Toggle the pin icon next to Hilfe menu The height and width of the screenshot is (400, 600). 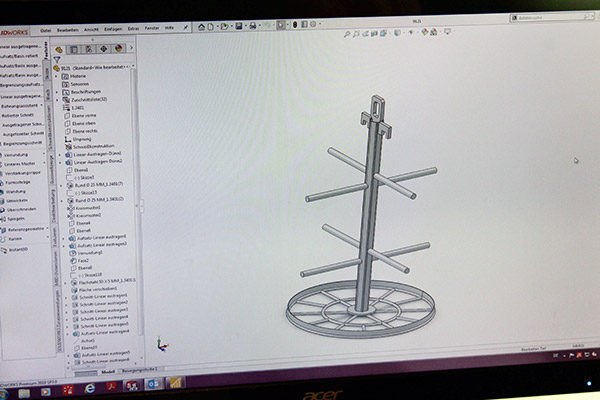click(x=186, y=29)
